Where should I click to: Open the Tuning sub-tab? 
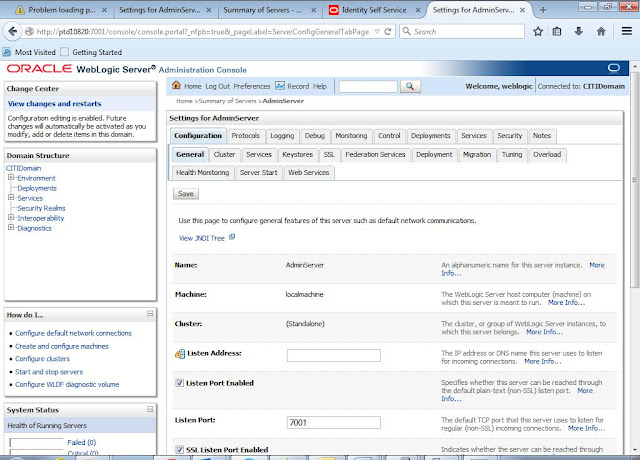(x=512, y=155)
